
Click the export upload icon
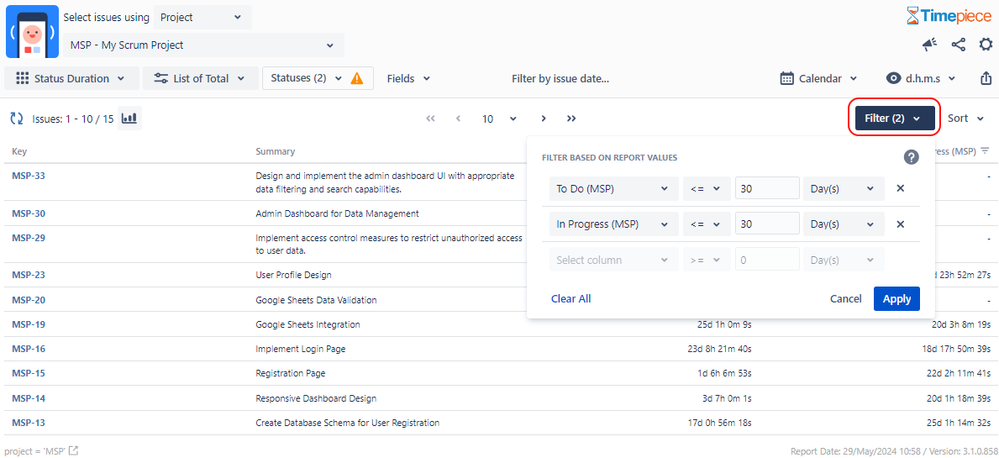(985, 78)
